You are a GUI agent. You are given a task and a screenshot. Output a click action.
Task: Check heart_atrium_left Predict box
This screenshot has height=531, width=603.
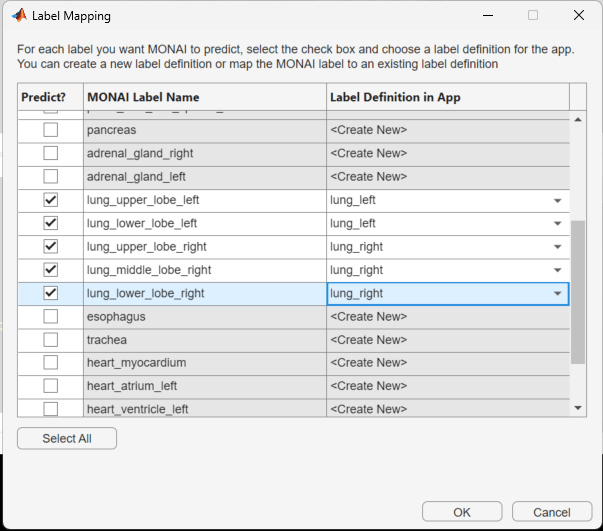50,386
